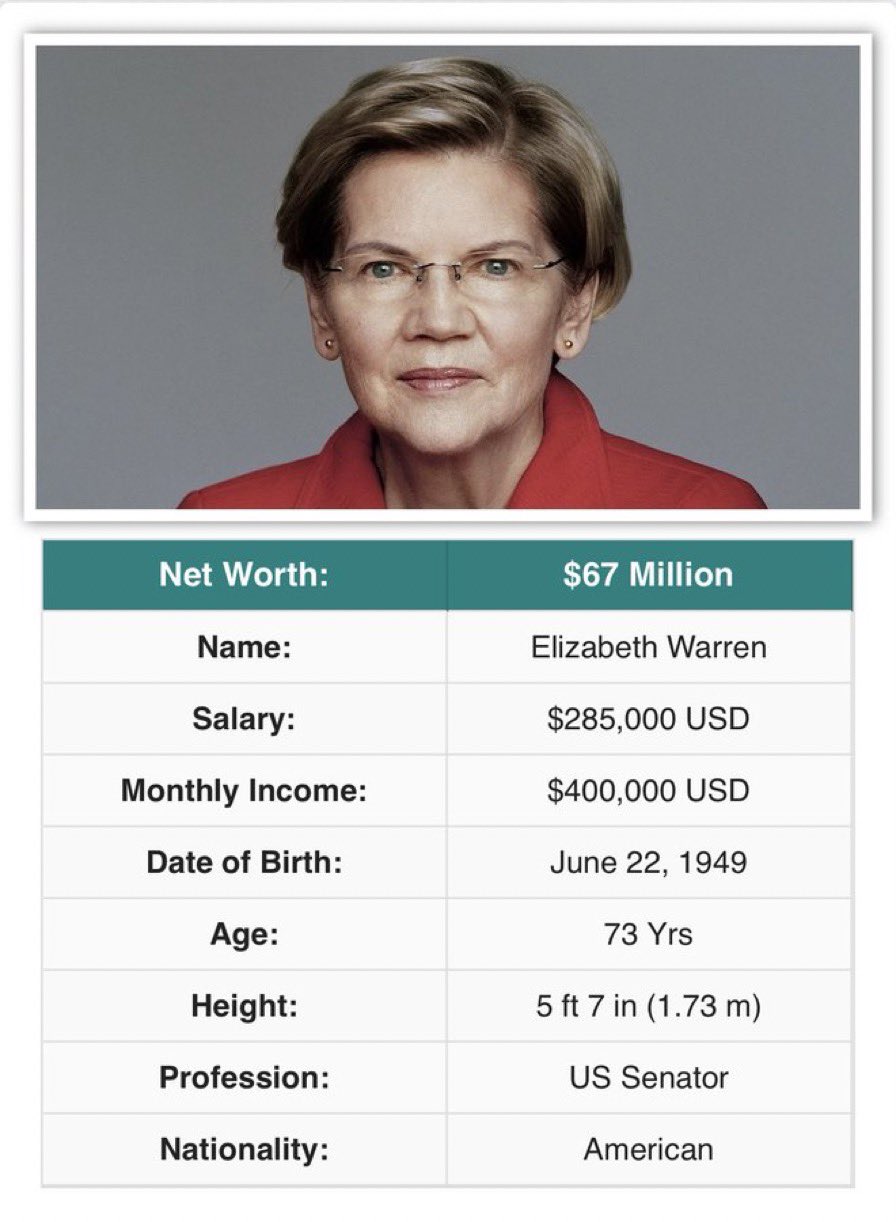Select the "Monthly Income:" label
Screen dimensions: 896x1222
pyautogui.click(x=244, y=791)
